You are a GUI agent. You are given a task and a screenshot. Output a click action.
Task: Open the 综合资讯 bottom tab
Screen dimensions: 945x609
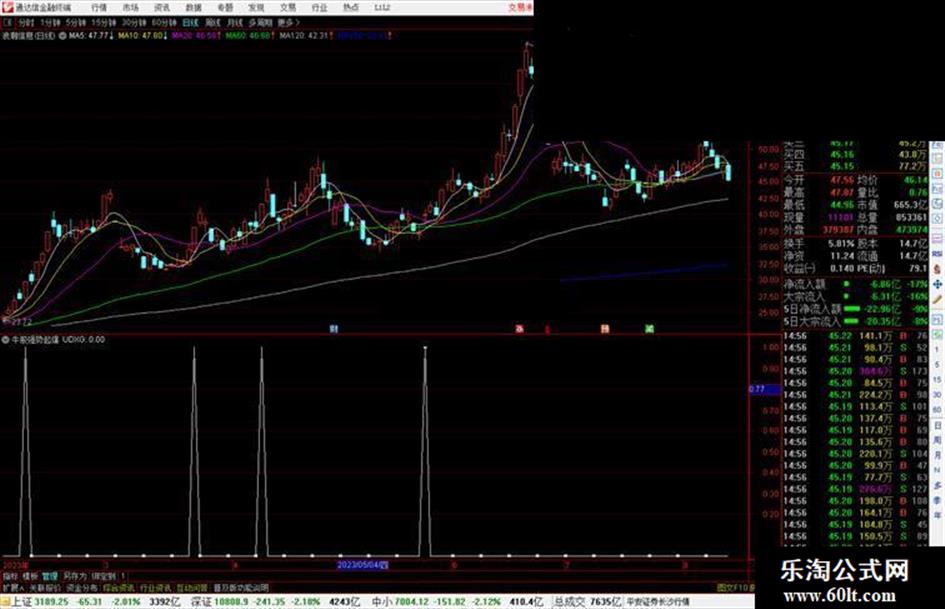click(119, 587)
